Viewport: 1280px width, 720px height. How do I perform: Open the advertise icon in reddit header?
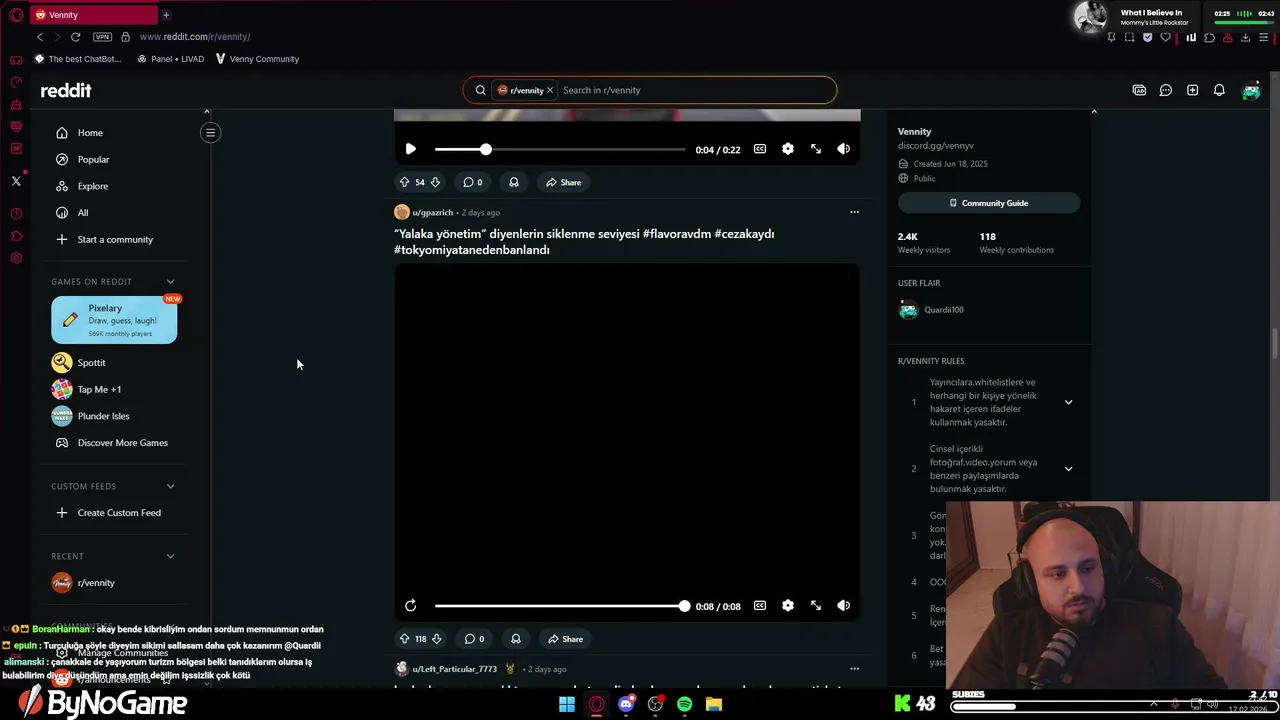tap(1139, 90)
